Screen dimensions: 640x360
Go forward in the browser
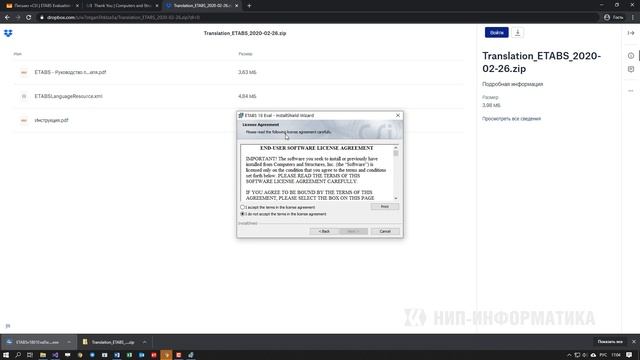click(18, 18)
